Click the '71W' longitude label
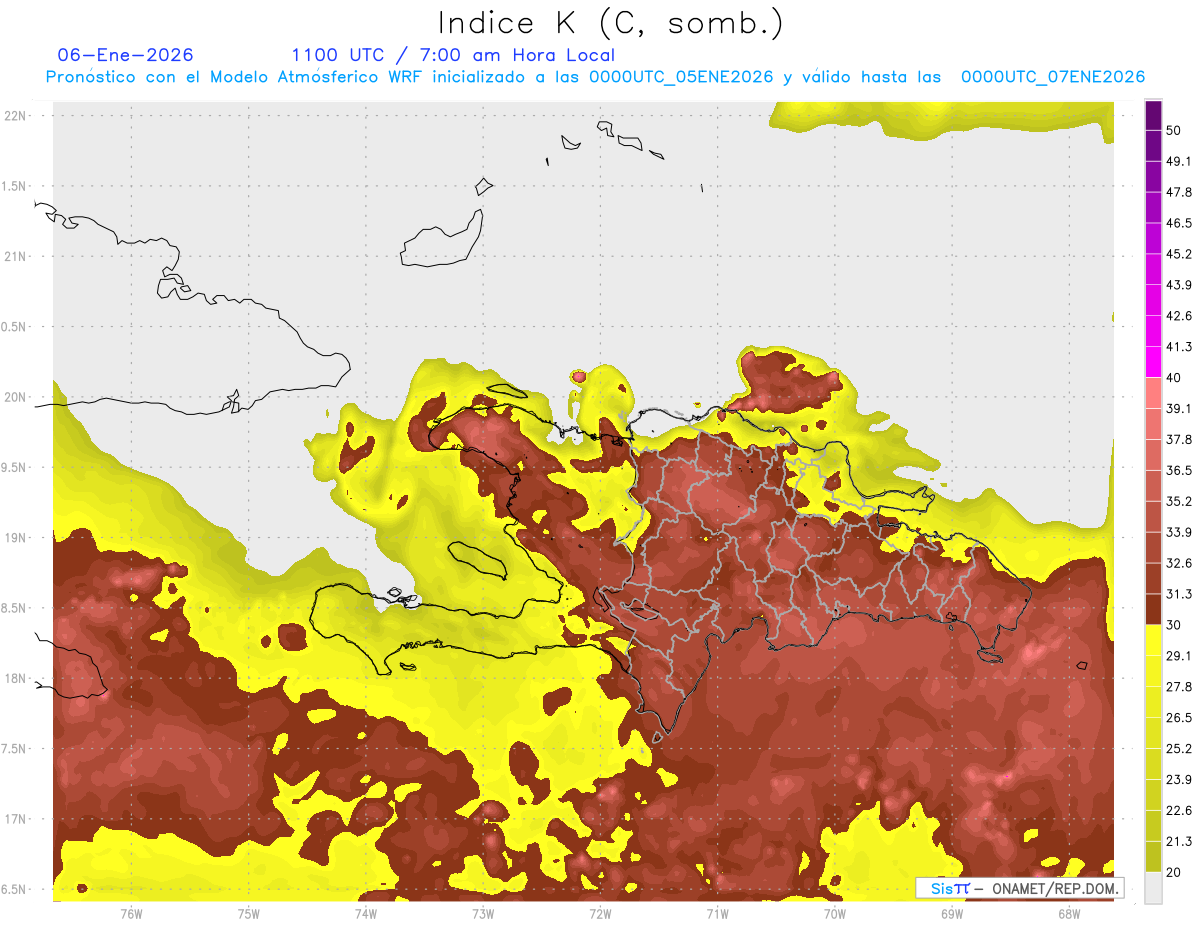 717,914
